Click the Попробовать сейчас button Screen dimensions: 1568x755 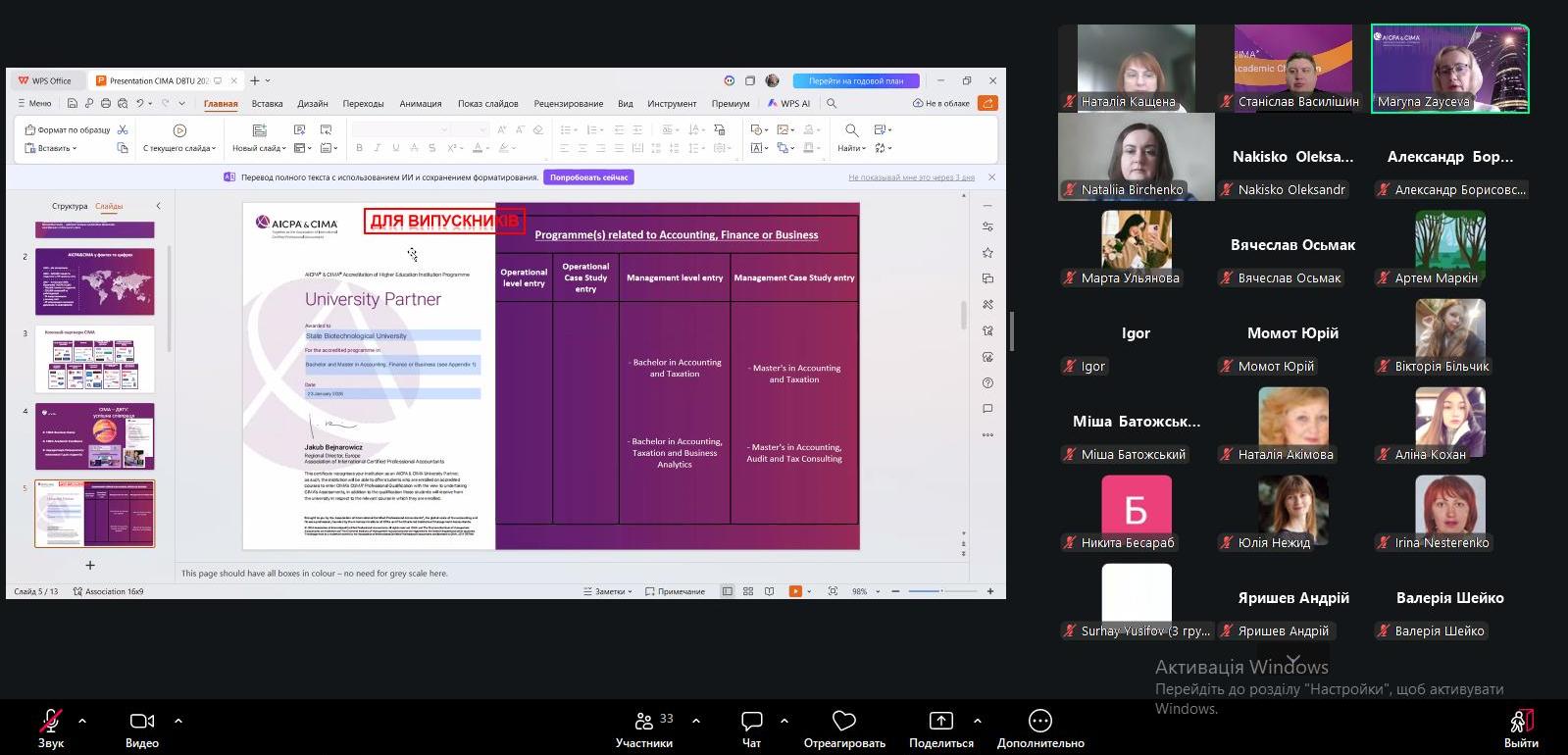click(588, 177)
